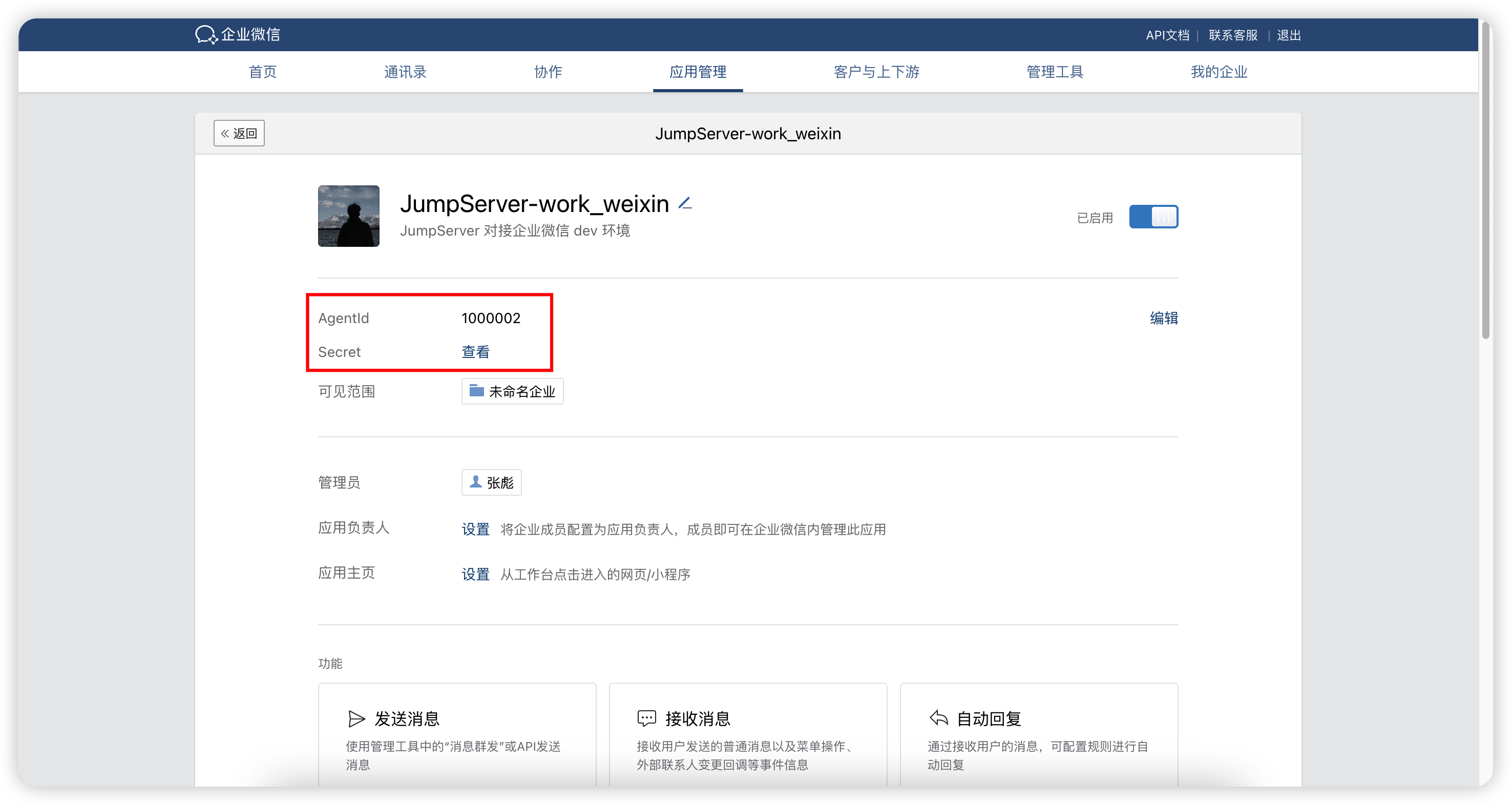Click the 返回 back button
This screenshot has height=805, width=1512.
[x=239, y=133]
